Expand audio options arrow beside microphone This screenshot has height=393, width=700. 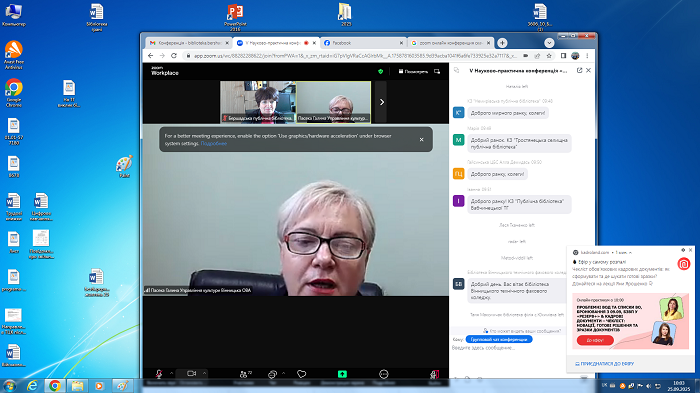coord(171,373)
